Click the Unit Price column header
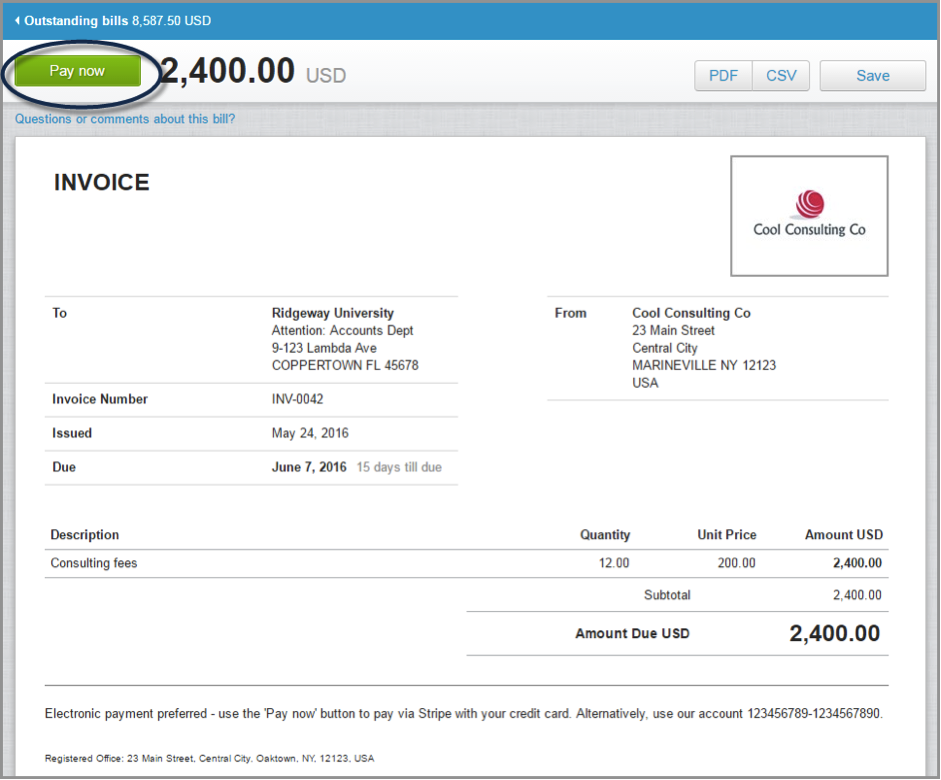The image size is (941, 780). click(x=727, y=535)
